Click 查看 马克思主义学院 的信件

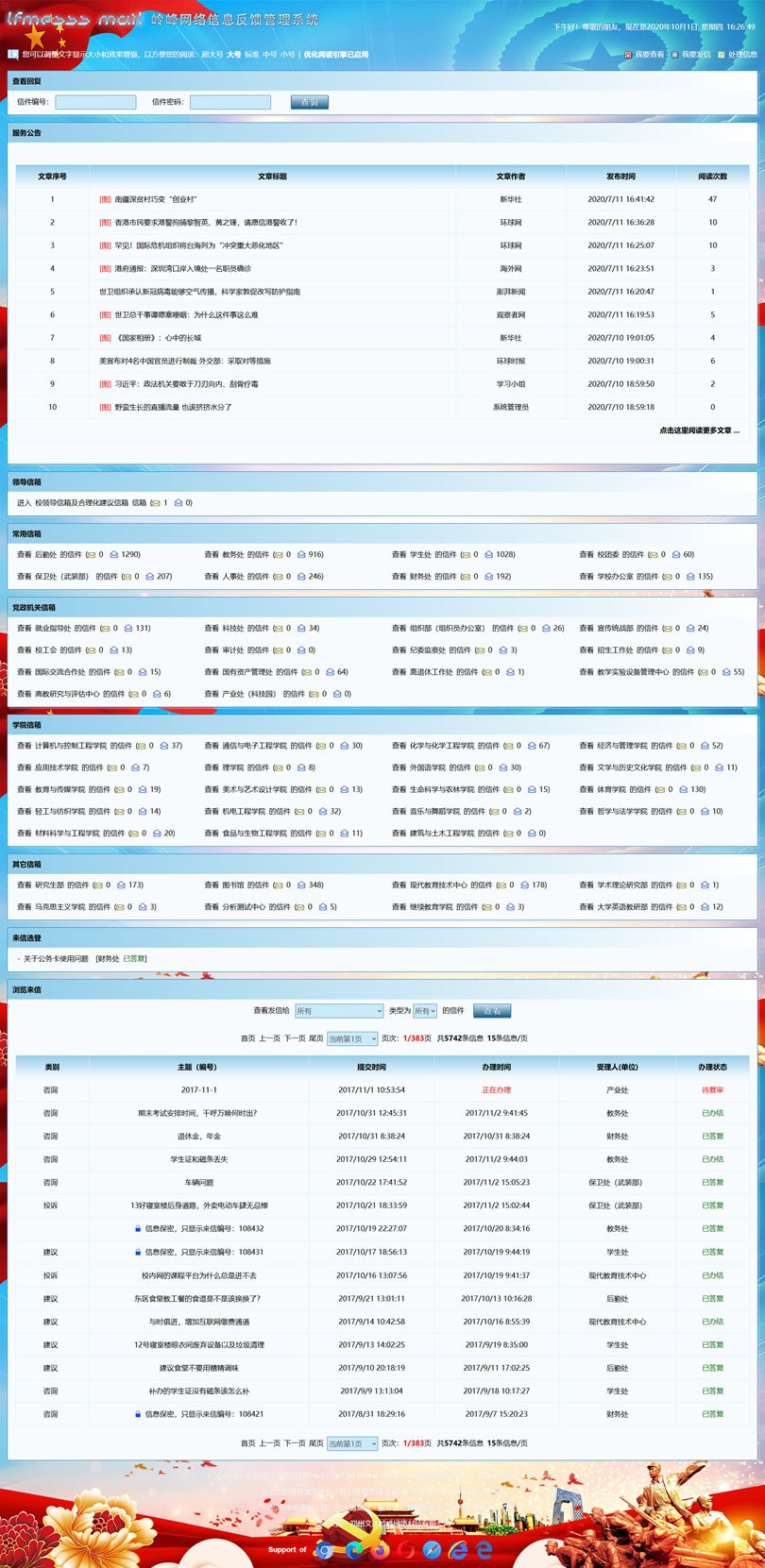pyautogui.click(x=64, y=907)
